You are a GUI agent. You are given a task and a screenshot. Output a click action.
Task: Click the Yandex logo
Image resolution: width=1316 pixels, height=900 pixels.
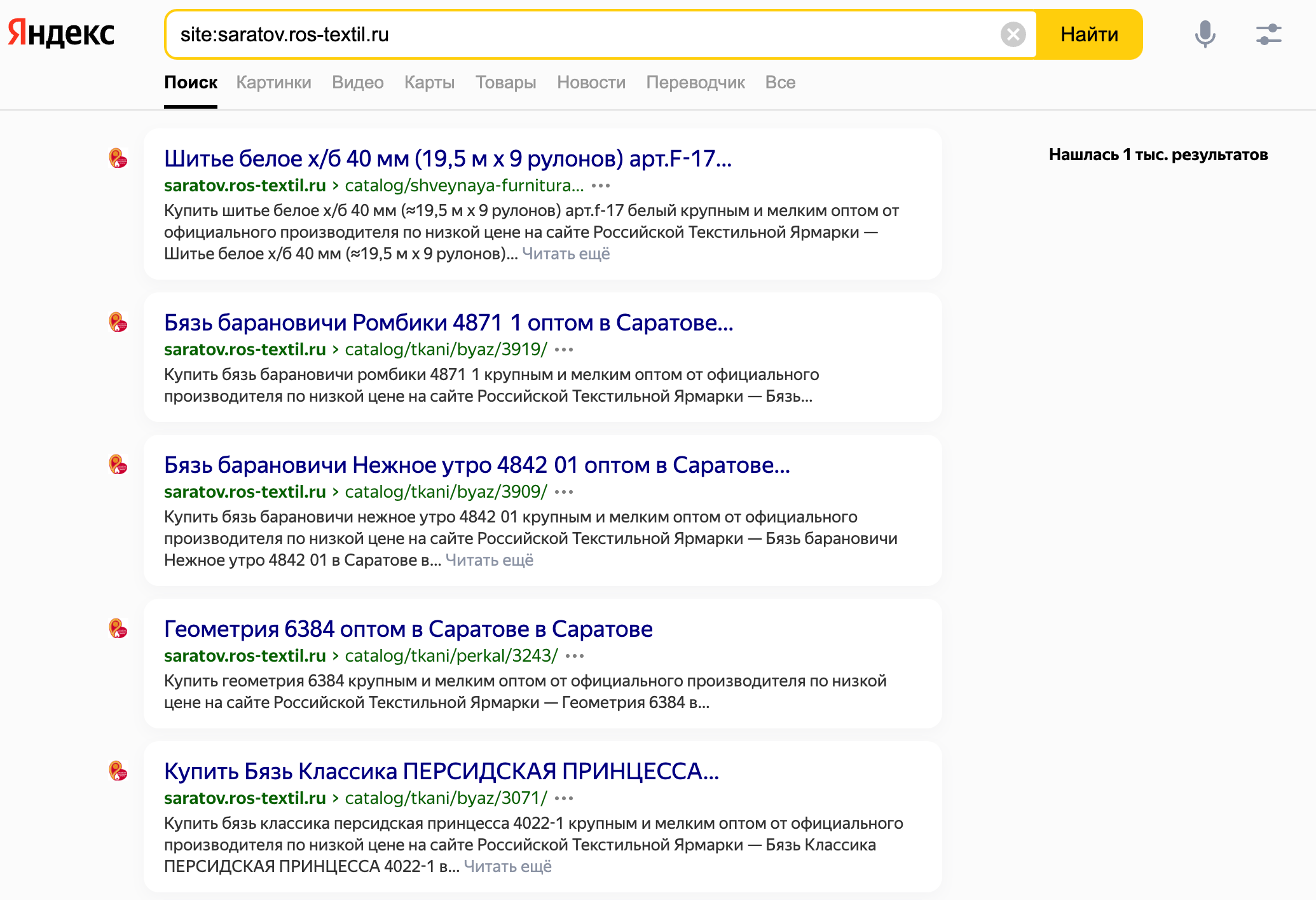click(x=61, y=33)
